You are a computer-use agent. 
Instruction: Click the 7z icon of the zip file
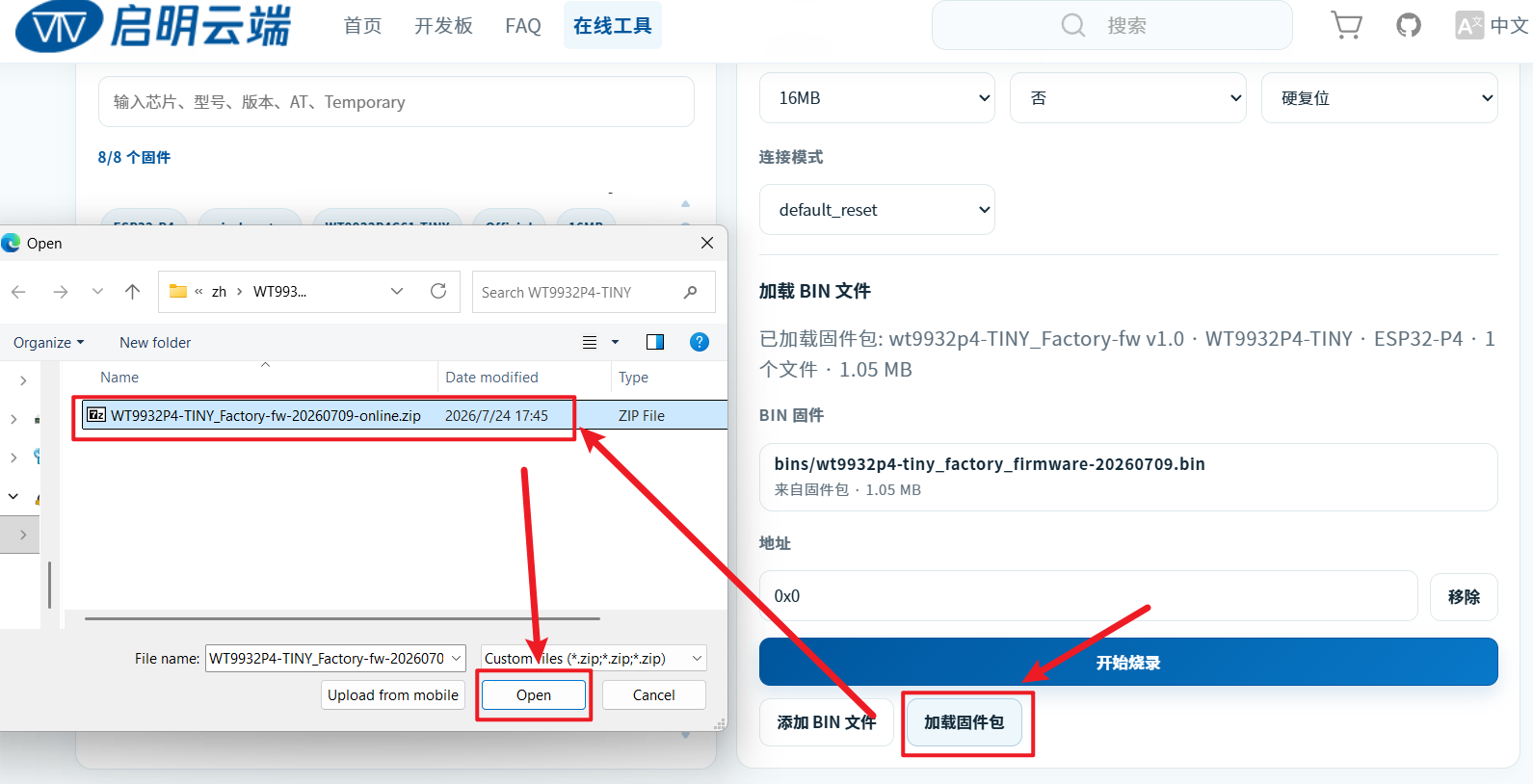(x=96, y=415)
